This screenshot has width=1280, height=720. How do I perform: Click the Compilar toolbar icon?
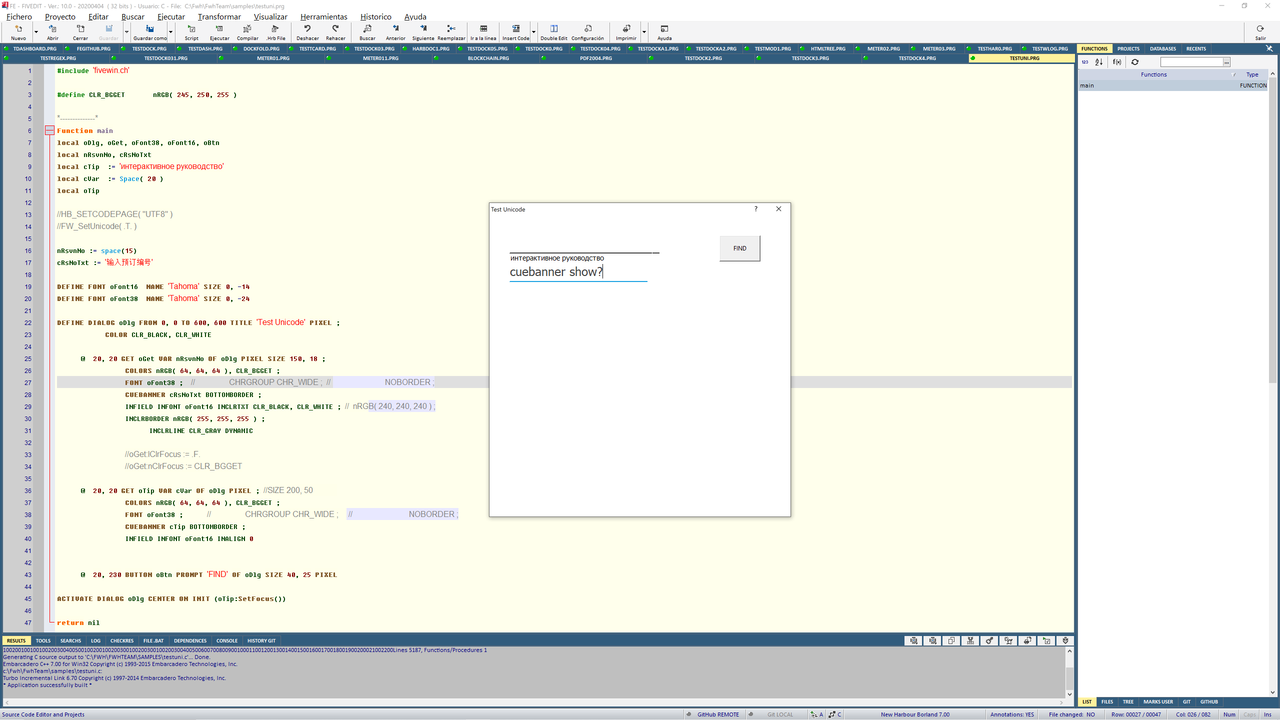(247, 31)
